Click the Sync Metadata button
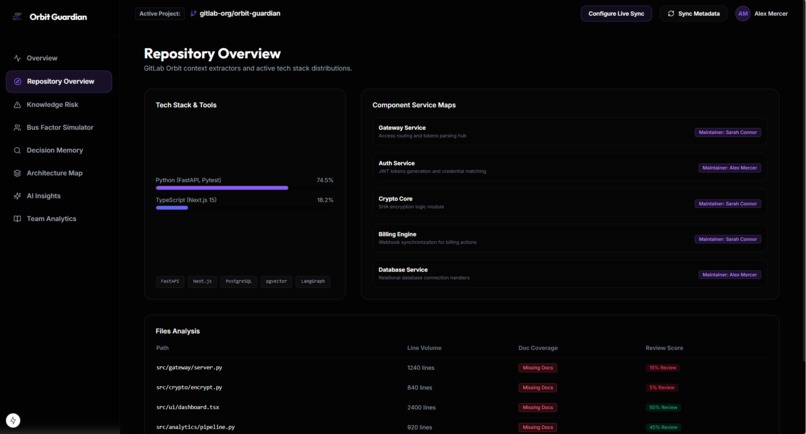The width and height of the screenshot is (806, 434). 693,13
